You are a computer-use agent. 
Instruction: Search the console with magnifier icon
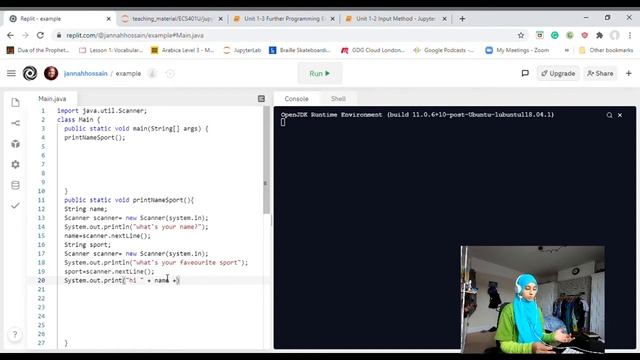[609, 115]
